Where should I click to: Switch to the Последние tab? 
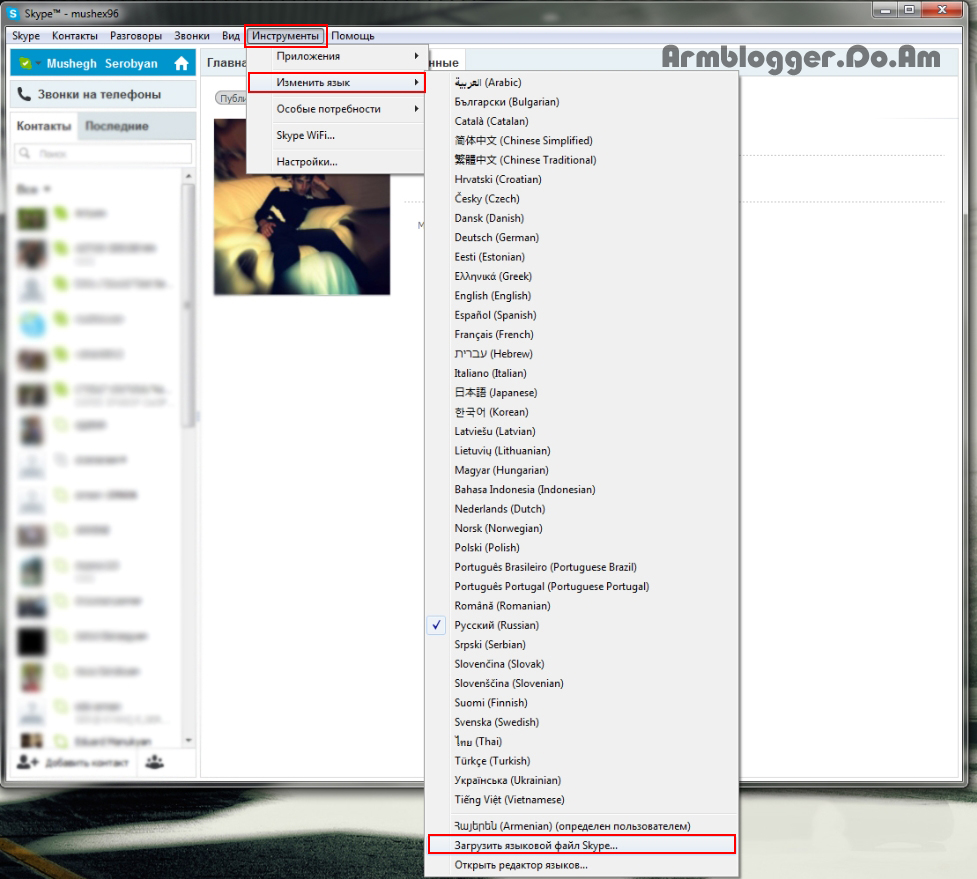click(117, 126)
